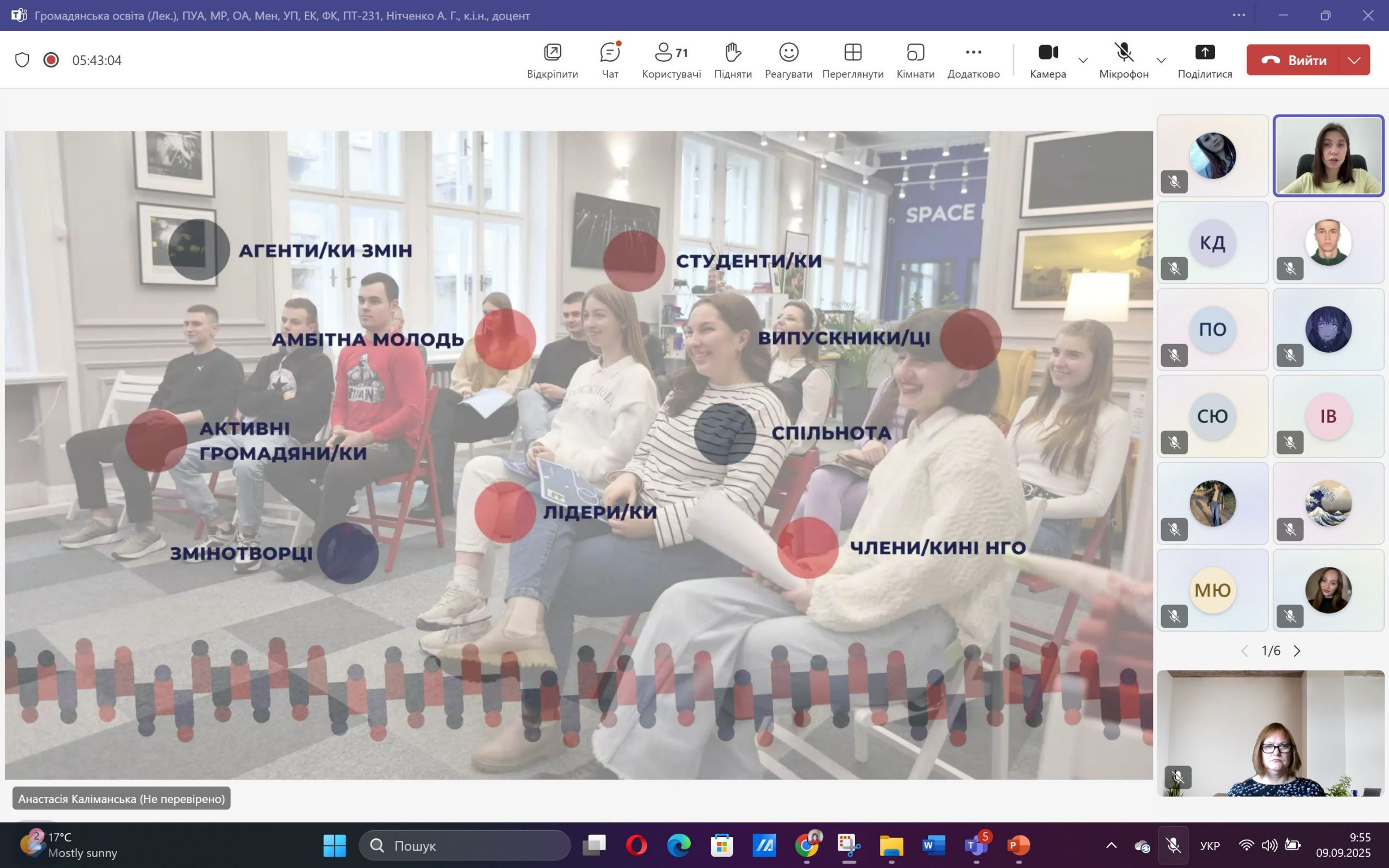The image size is (1389, 868).
Task: Open Додатково more actions menu
Action: coord(973,60)
